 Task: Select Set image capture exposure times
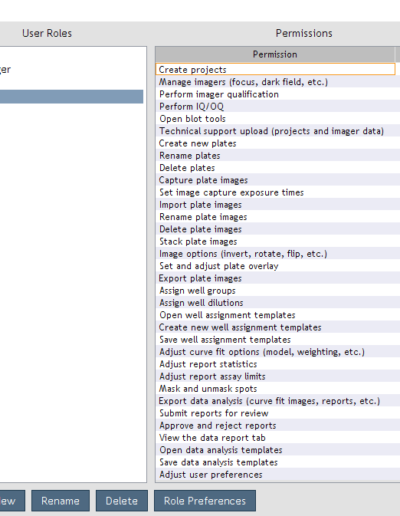(x=278, y=192)
